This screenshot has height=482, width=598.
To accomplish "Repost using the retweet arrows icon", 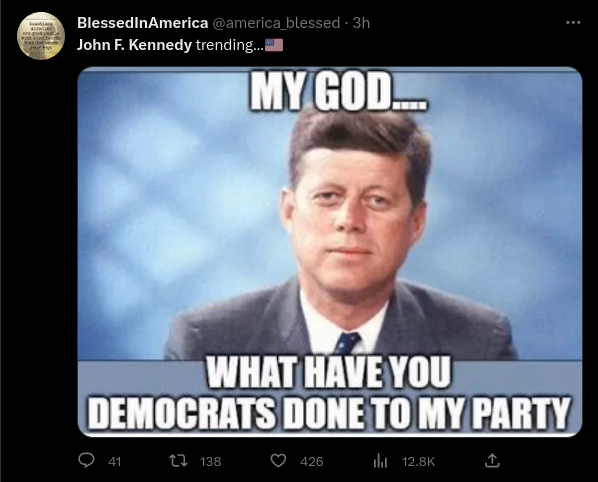I will tap(178, 461).
